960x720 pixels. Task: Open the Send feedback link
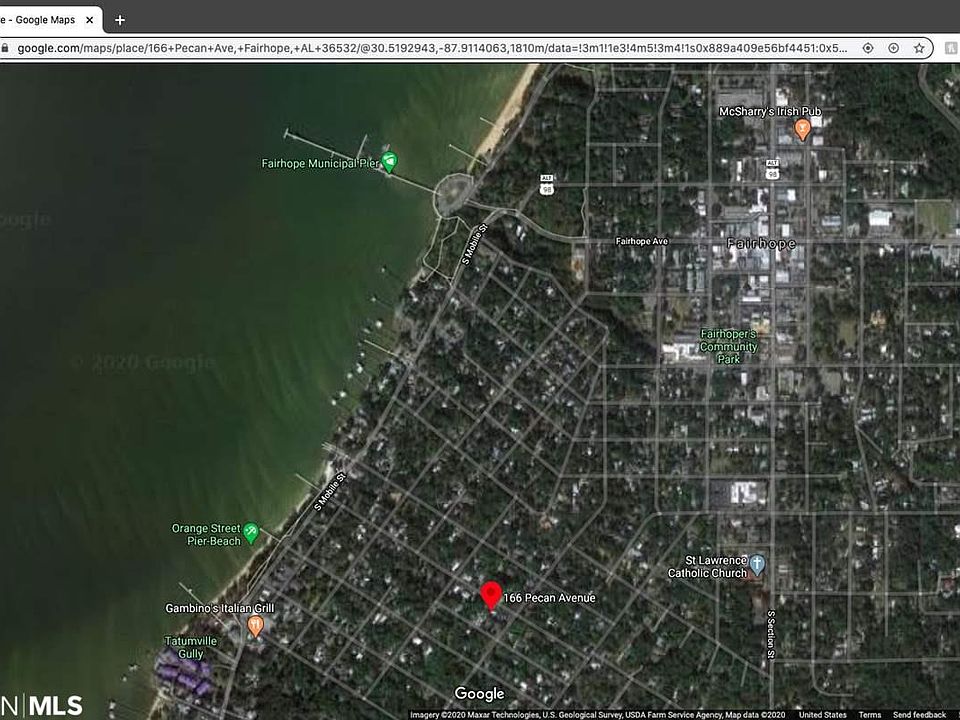coord(920,714)
